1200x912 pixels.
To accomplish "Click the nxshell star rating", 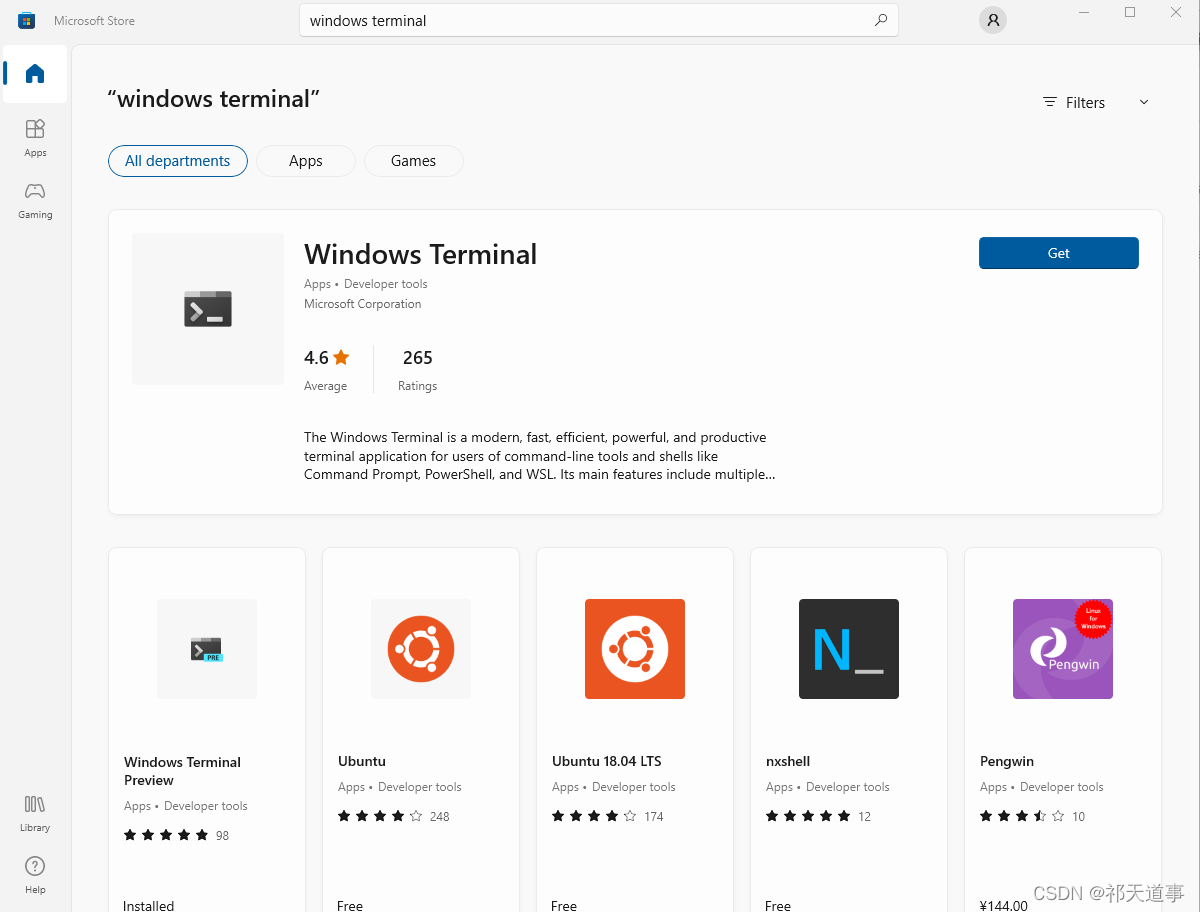I will tap(808, 816).
